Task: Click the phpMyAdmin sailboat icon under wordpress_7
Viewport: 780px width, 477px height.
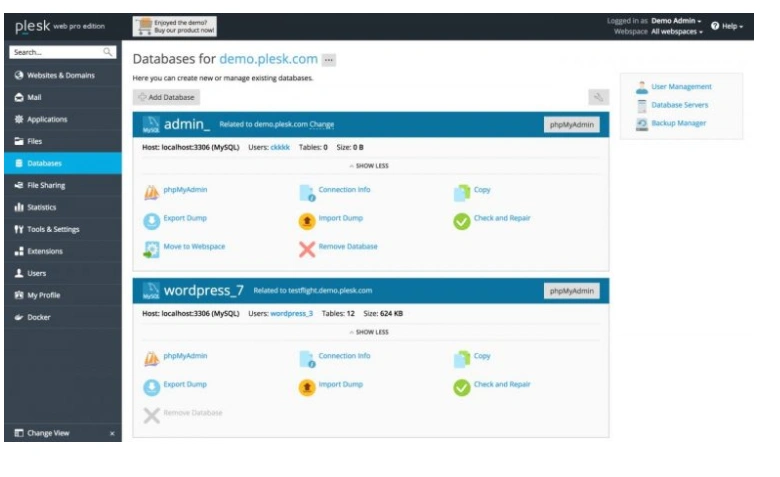Action: [x=152, y=359]
